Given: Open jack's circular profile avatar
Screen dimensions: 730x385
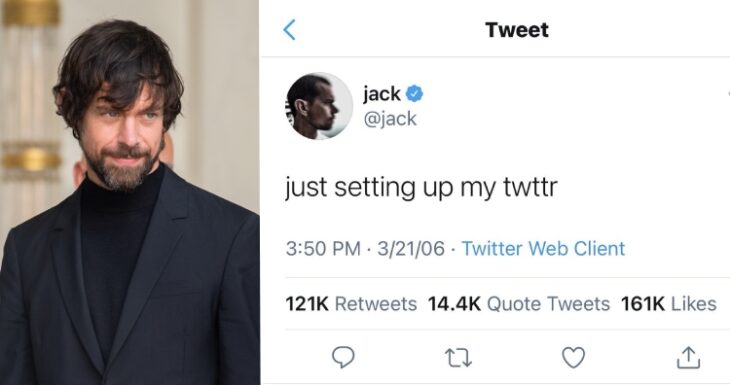Looking at the screenshot, I should click(319, 106).
